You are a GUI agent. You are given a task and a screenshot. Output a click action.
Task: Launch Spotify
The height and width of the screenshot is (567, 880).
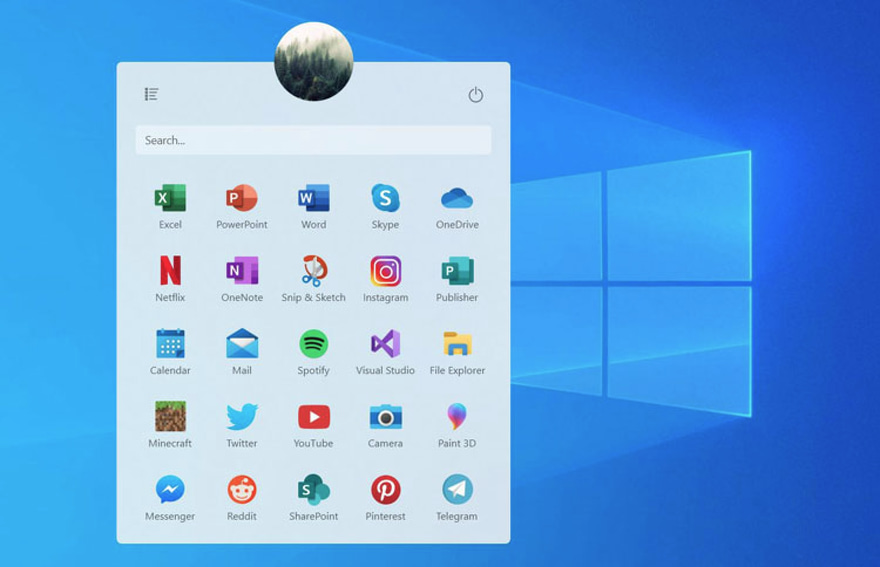click(x=314, y=344)
